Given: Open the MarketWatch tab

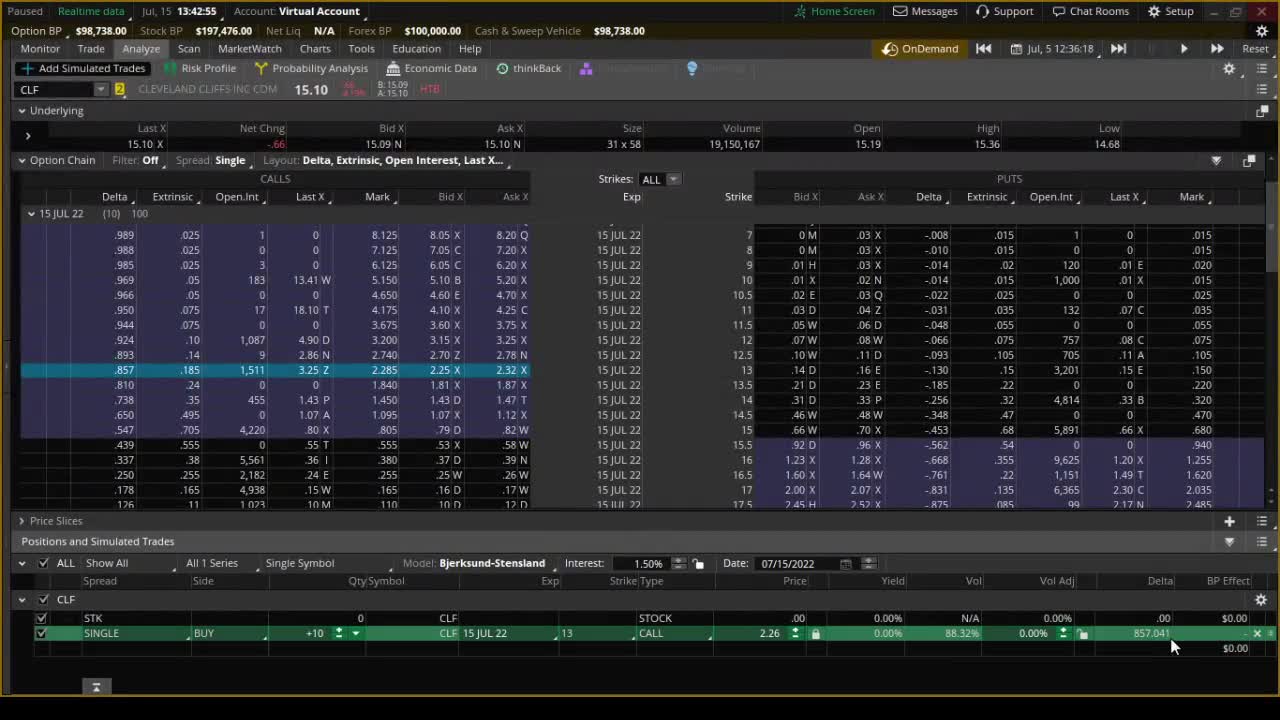Looking at the screenshot, I should point(250,49).
